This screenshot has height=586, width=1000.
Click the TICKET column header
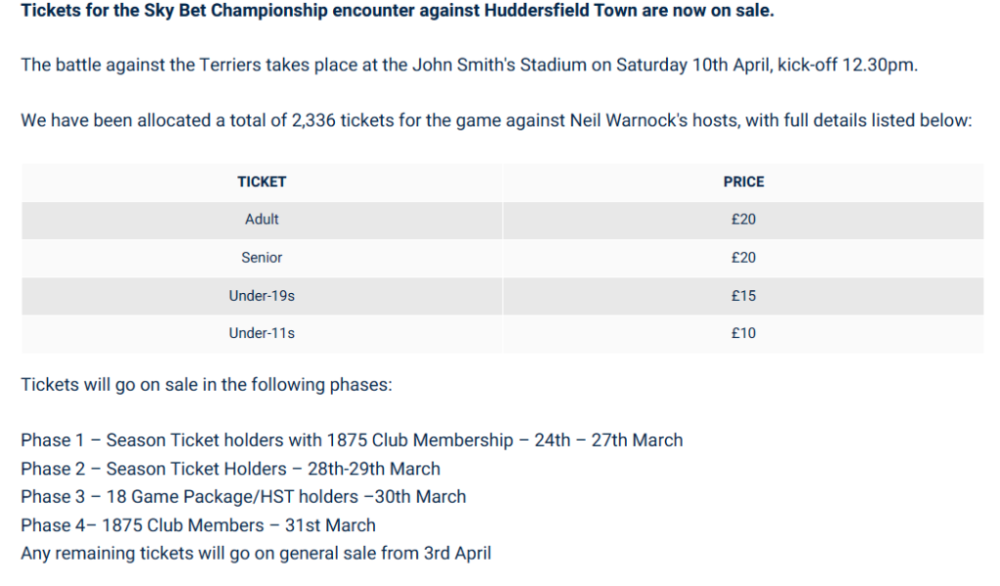261,182
